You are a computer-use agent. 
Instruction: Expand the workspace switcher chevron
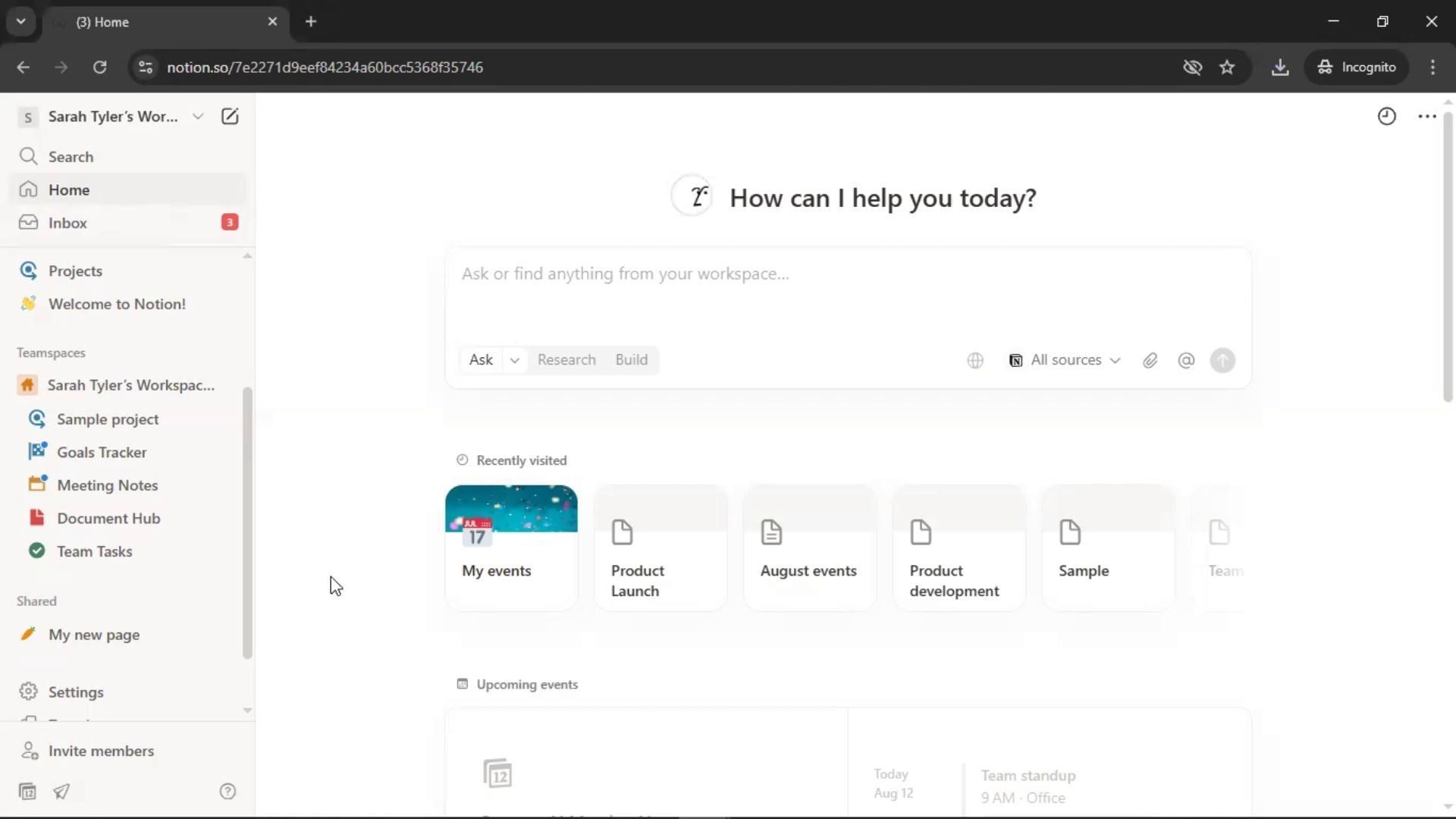click(x=198, y=117)
